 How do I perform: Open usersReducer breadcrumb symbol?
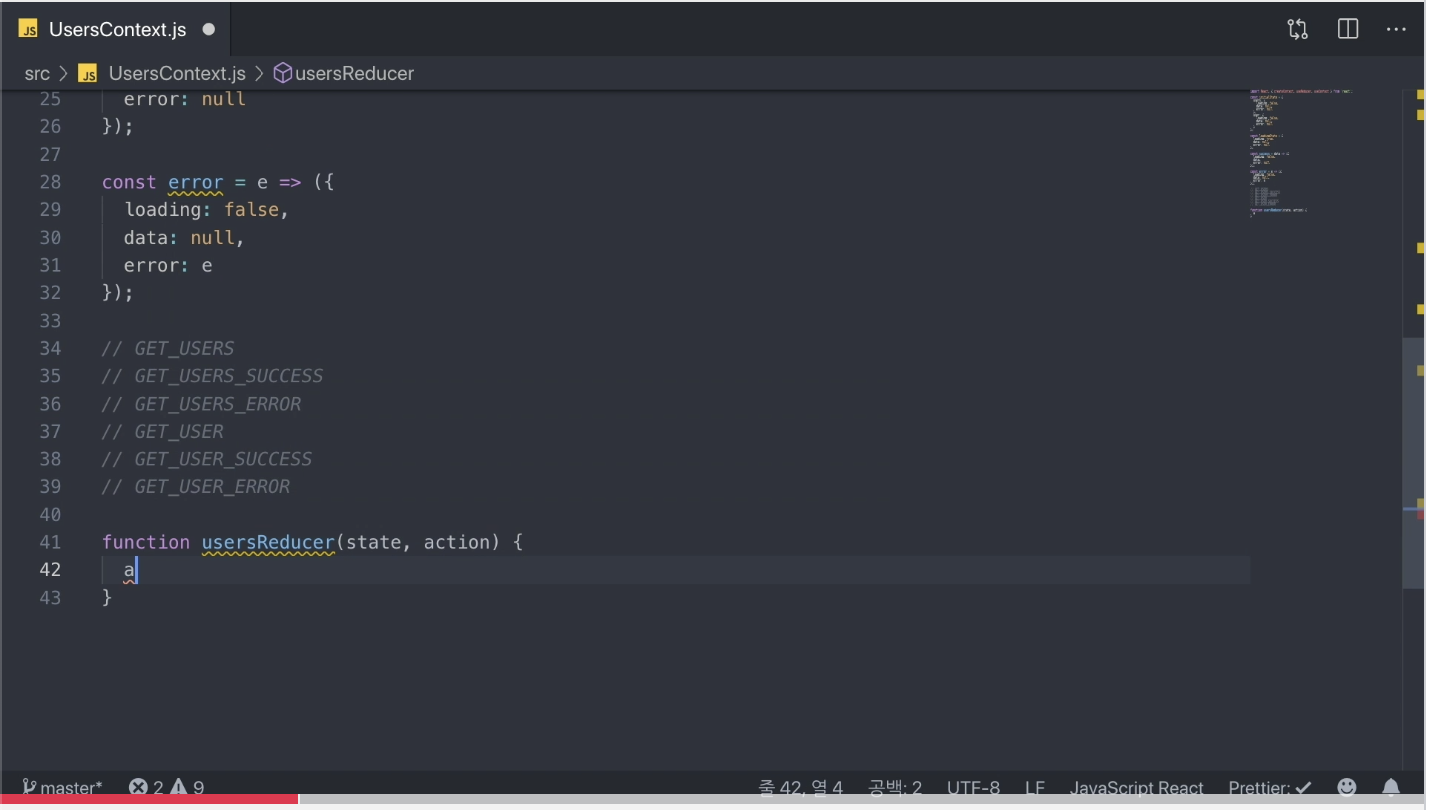(354, 73)
